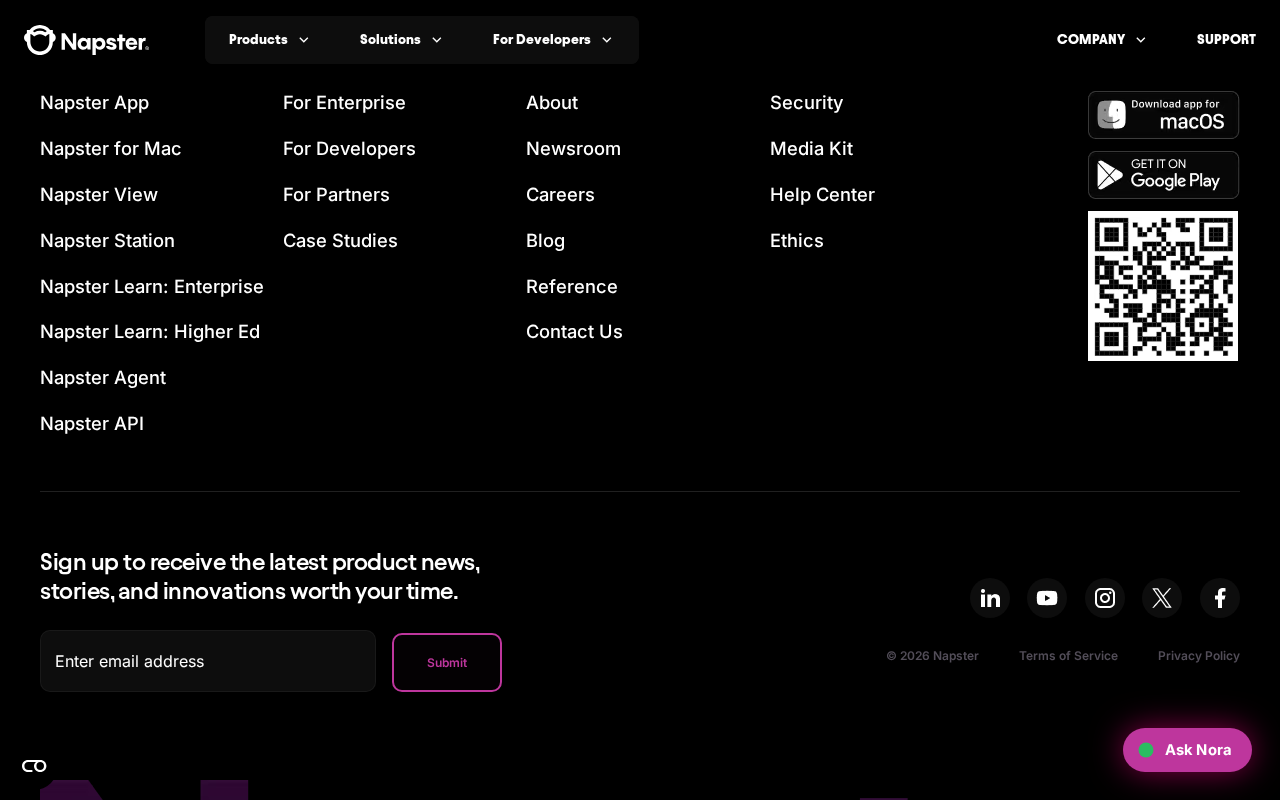Open Napster Learn: Higher Ed link

(x=150, y=332)
